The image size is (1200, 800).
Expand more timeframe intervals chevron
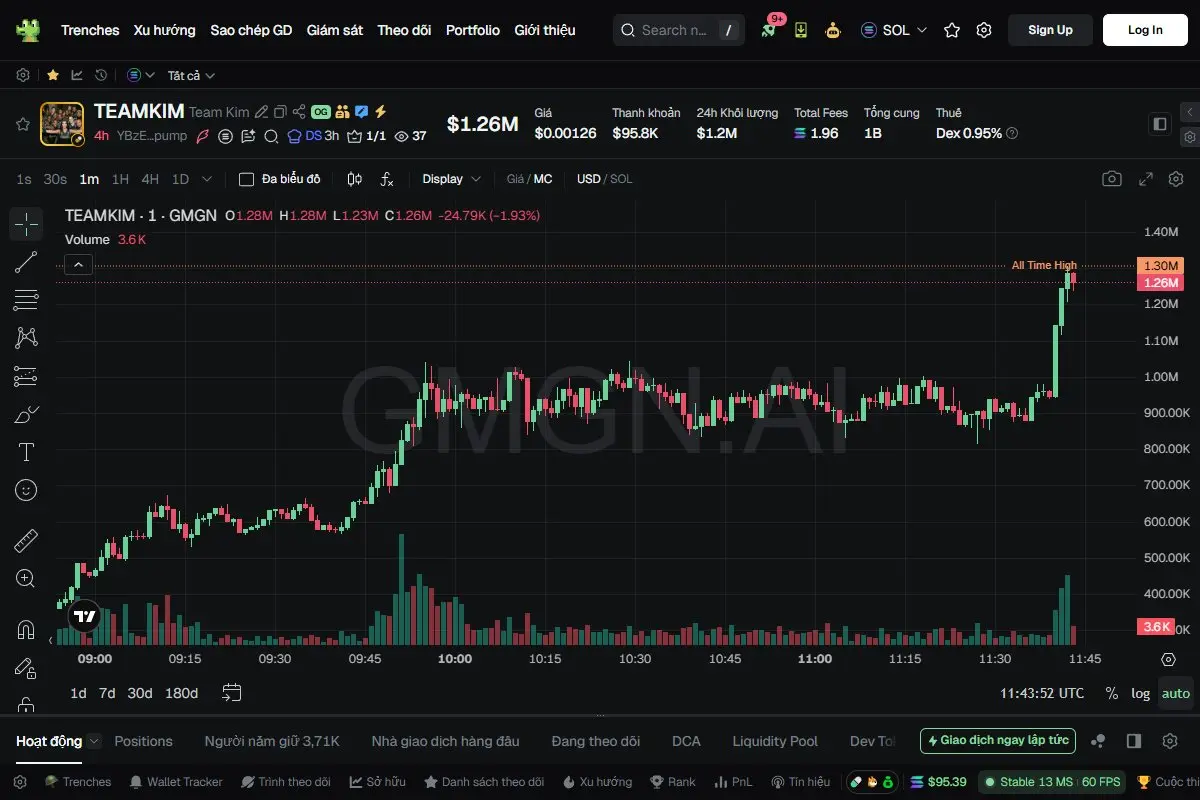207,179
